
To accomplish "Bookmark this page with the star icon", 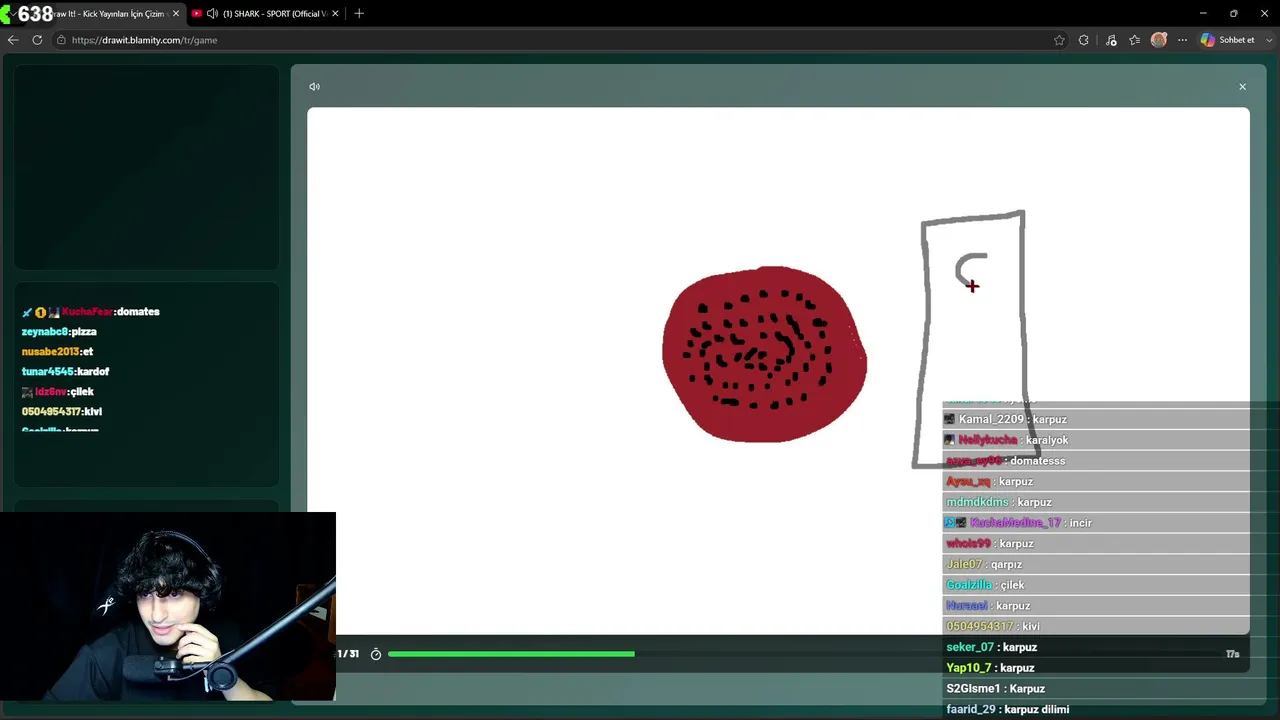I will coord(1059,40).
